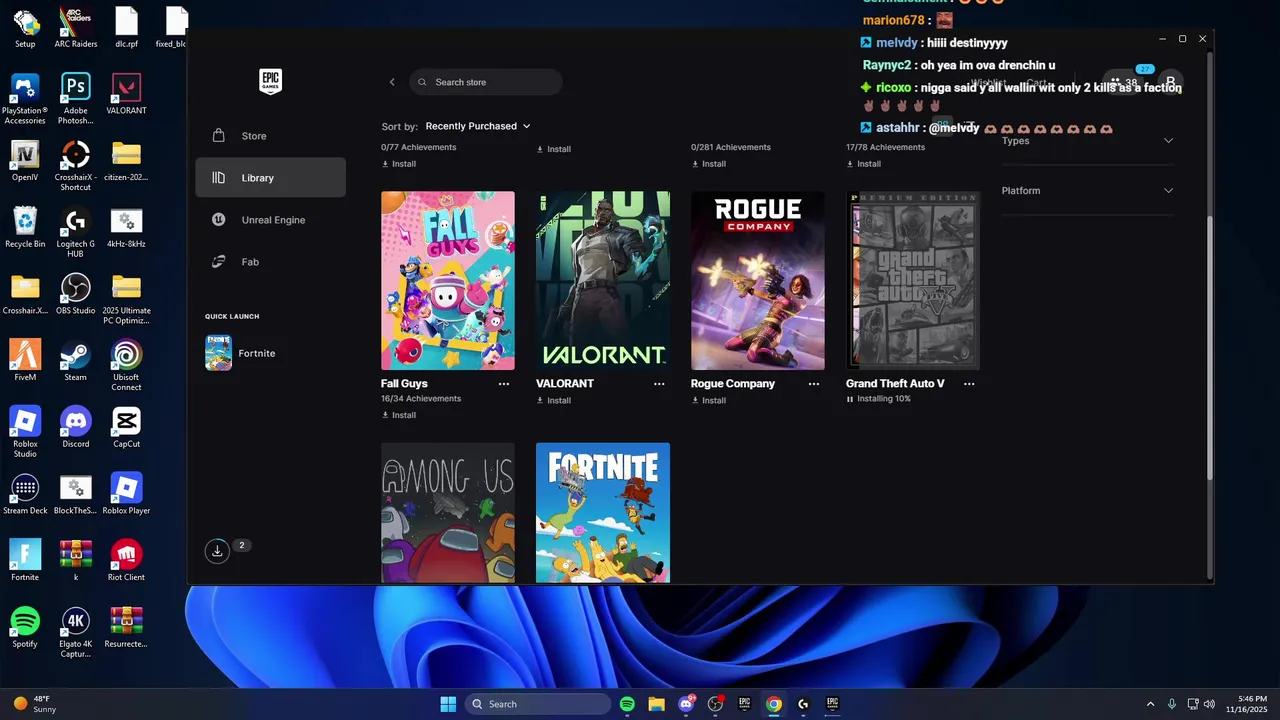Screen dimensions: 1280x720
Task: Open the CrosshairX Shortcut desktop icon
Action: [76, 165]
